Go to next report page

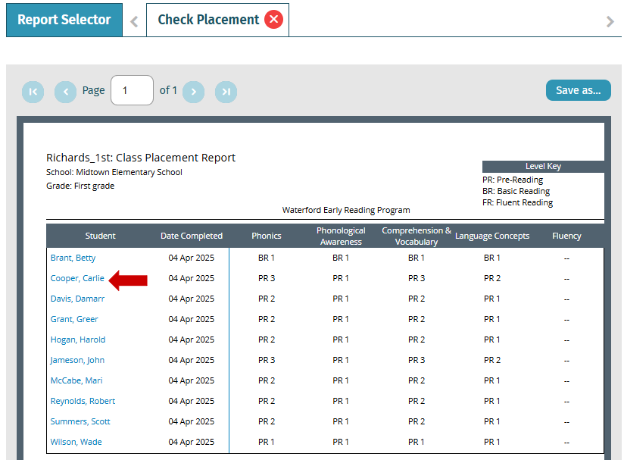pos(194,92)
